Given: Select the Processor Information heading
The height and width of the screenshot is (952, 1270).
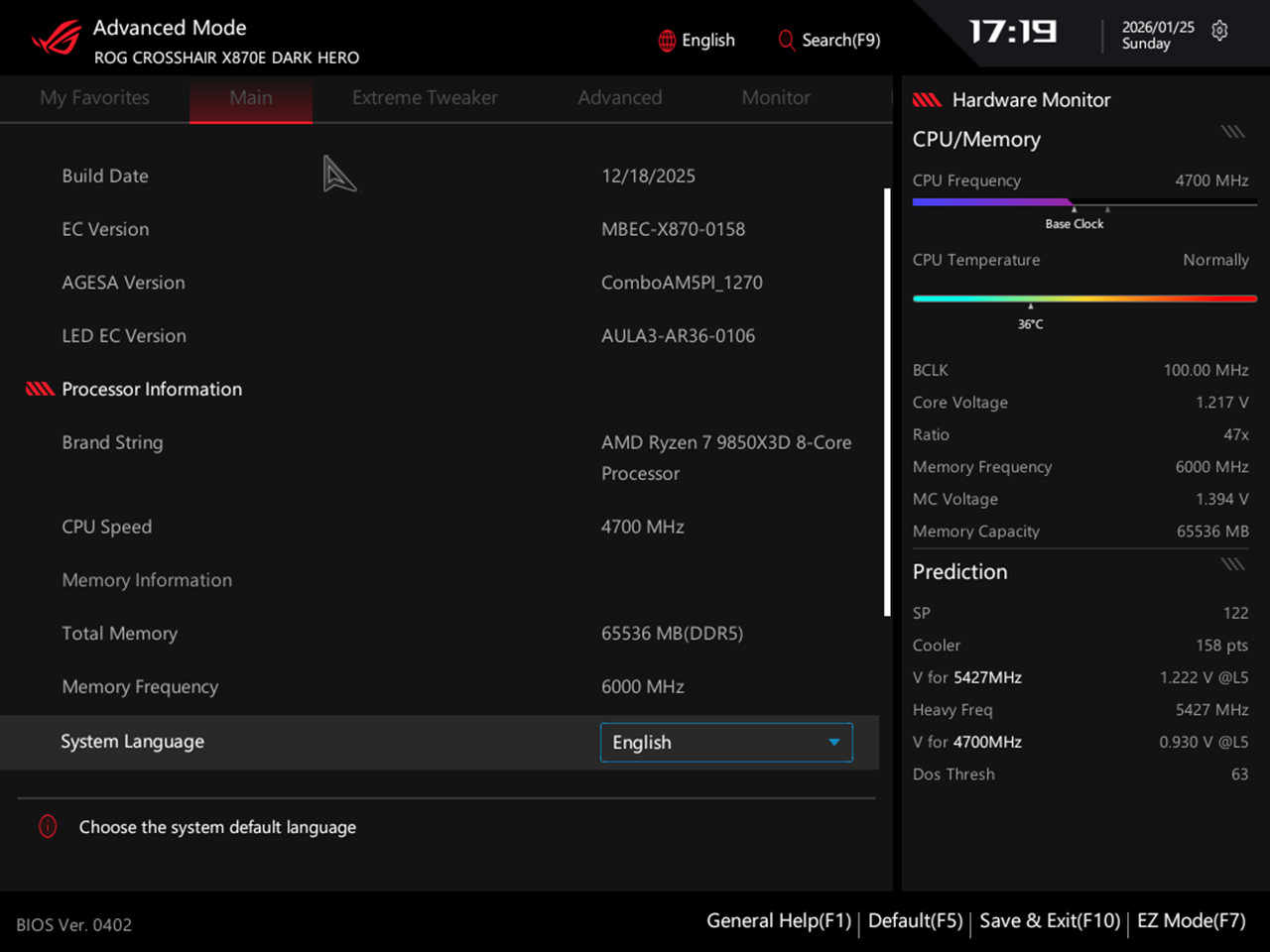Looking at the screenshot, I should 152,389.
